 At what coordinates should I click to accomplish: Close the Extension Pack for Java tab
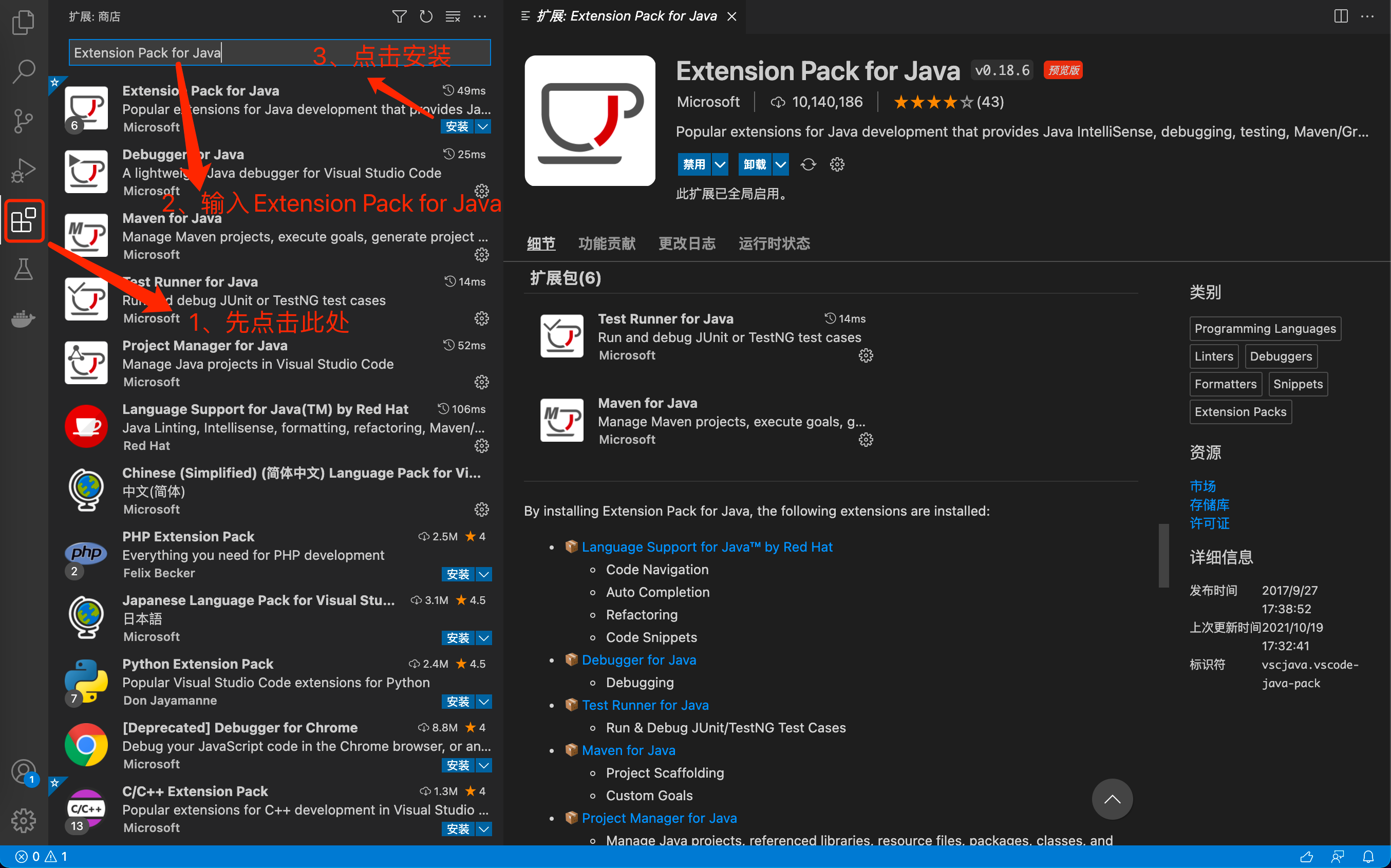[x=731, y=16]
